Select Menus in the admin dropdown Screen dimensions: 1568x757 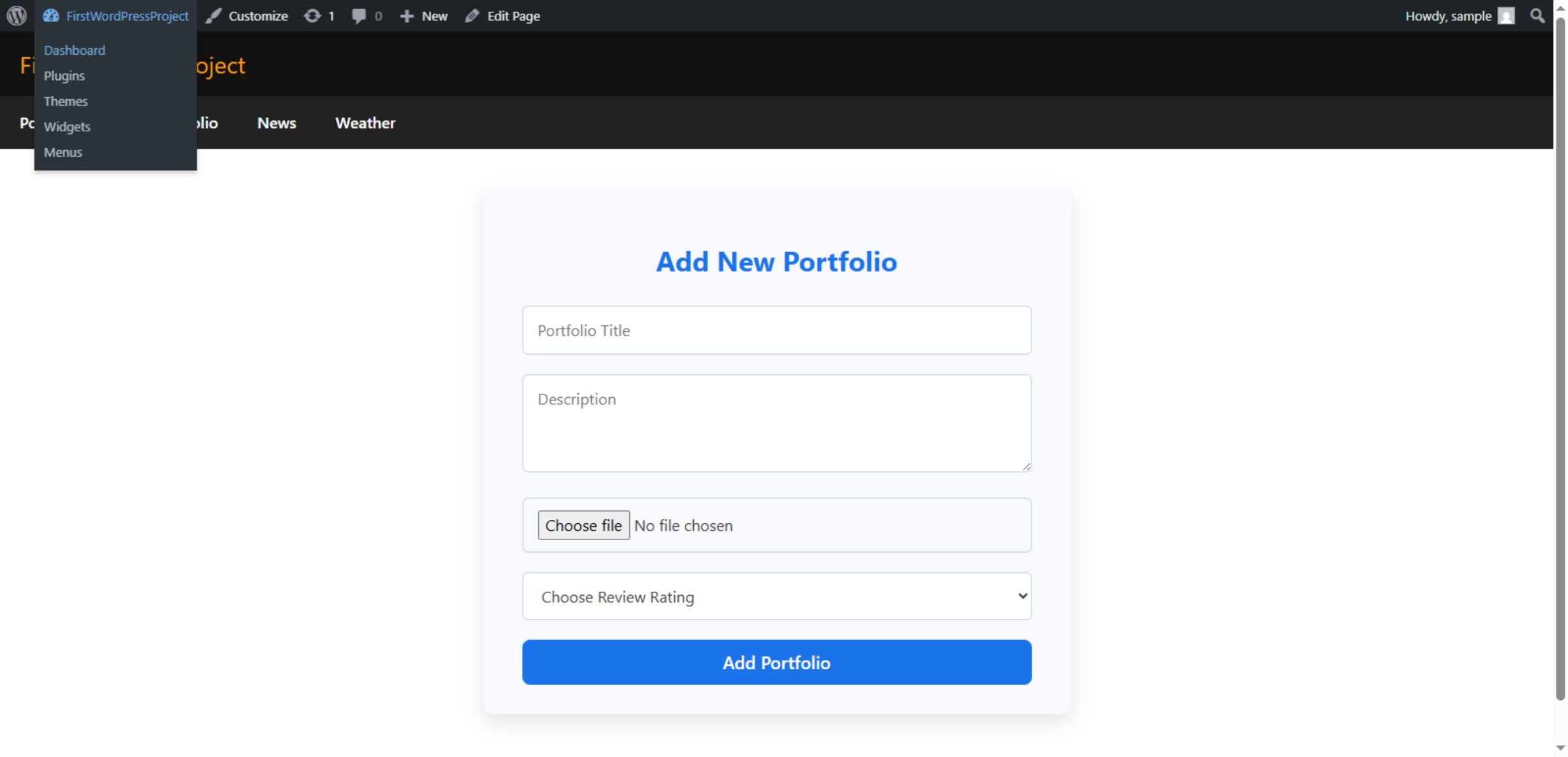click(x=62, y=152)
